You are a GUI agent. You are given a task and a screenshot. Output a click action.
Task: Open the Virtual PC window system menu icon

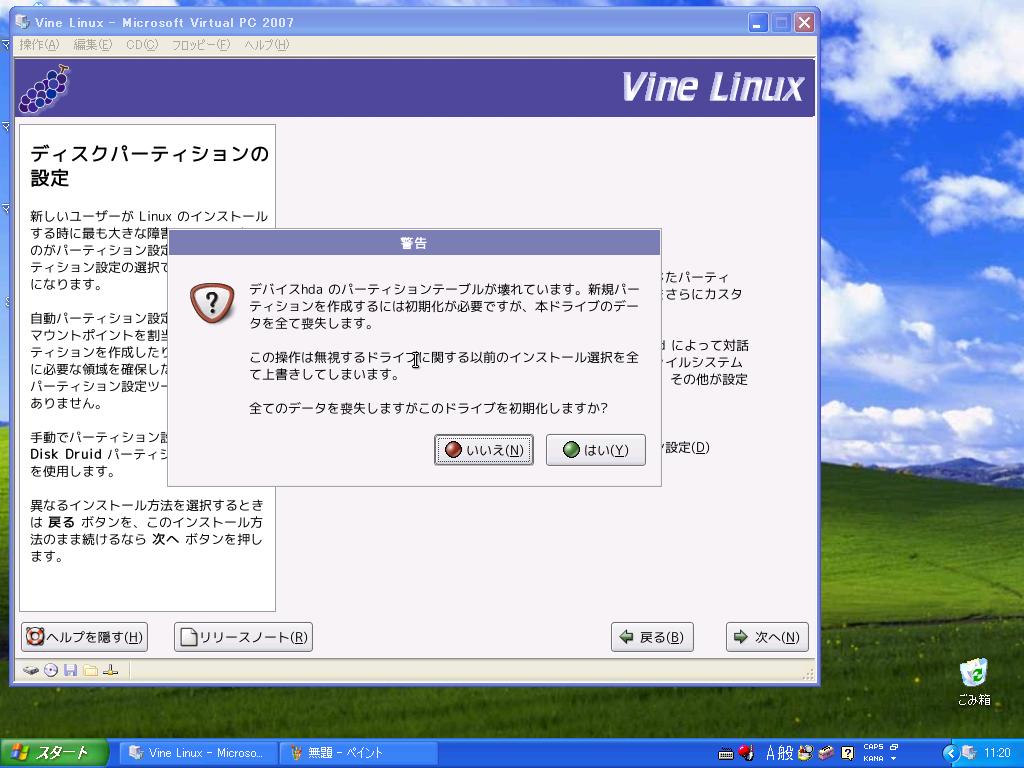click(23, 22)
